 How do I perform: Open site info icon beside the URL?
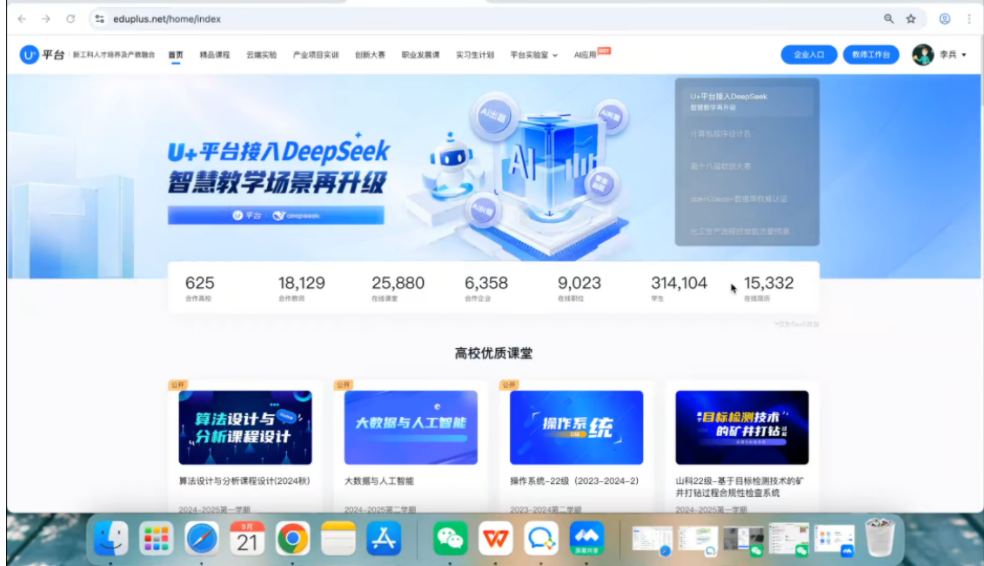(100, 19)
